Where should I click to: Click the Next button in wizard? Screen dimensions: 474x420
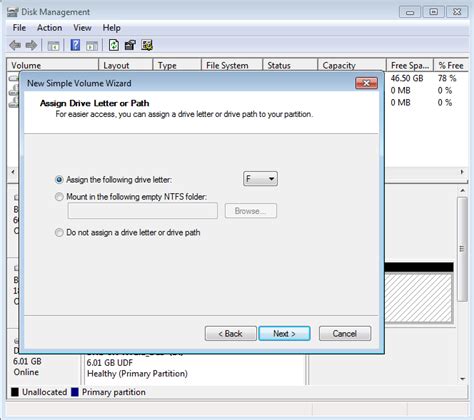[284, 333]
